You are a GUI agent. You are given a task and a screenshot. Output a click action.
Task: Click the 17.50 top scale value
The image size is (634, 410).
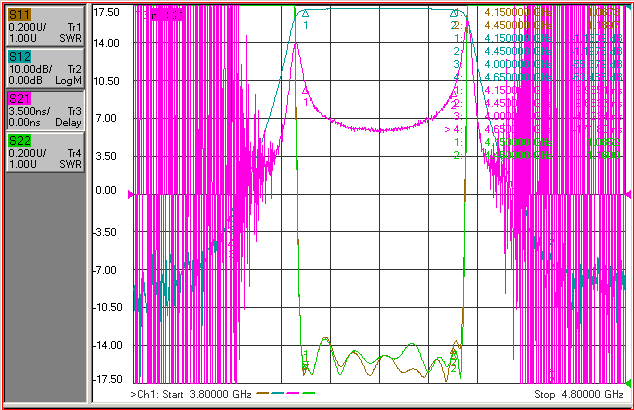[x=106, y=12]
